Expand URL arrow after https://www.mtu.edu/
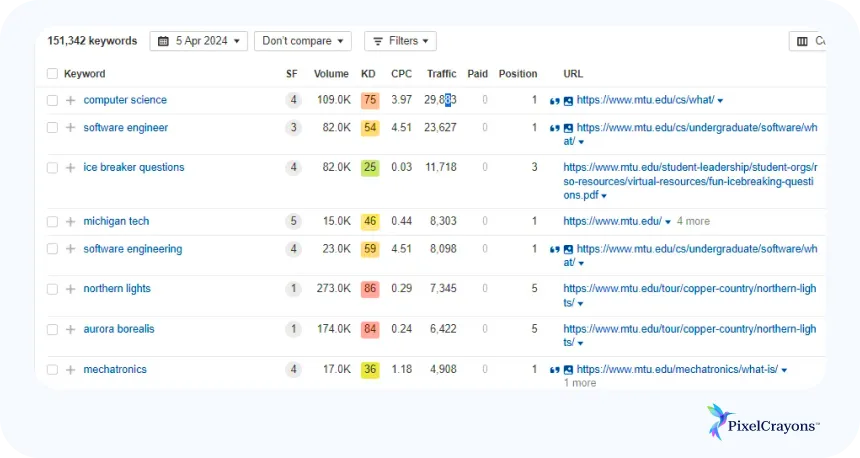The width and height of the screenshot is (860, 458). click(x=667, y=222)
